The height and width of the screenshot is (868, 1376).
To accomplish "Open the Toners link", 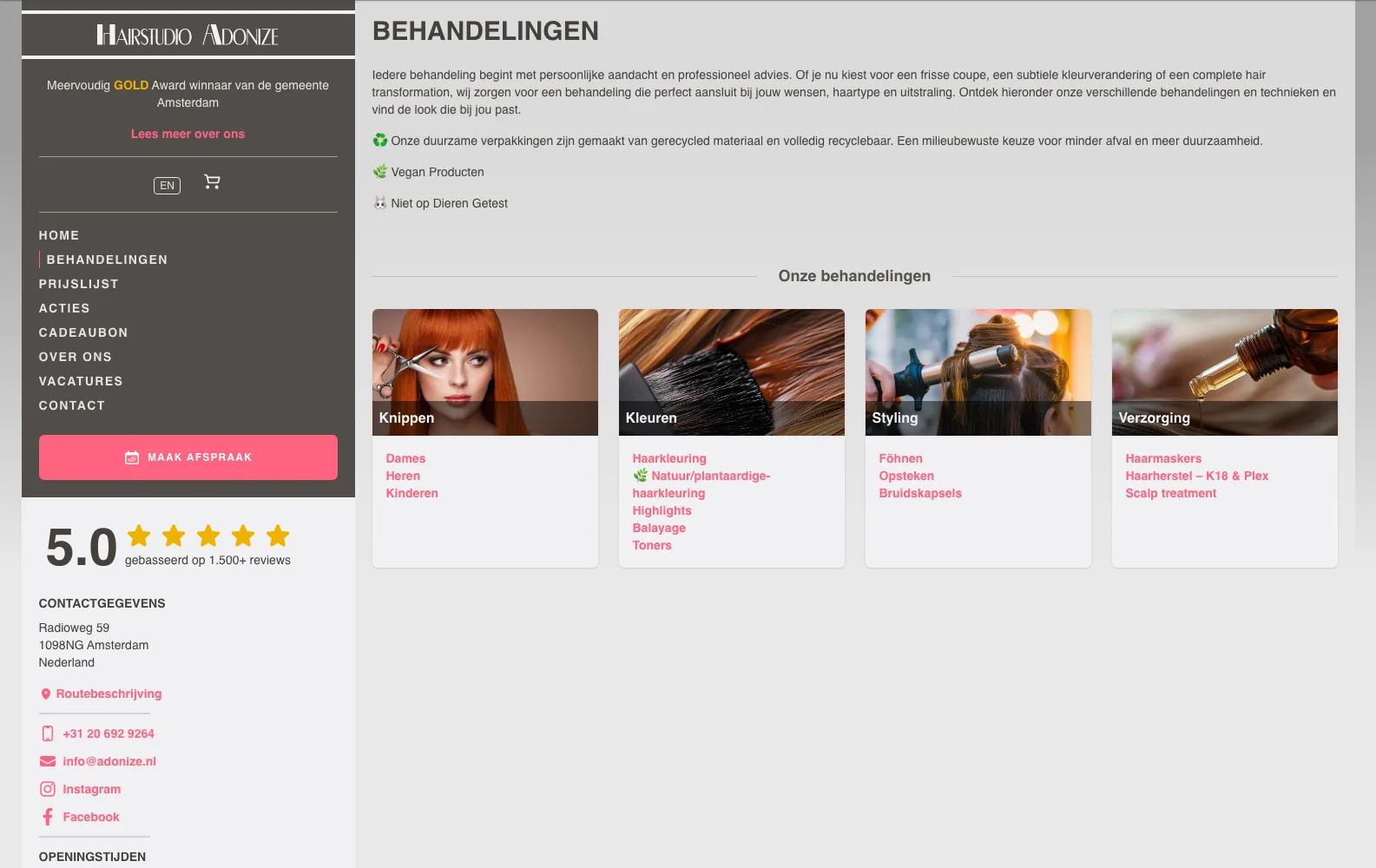I will (x=652, y=545).
